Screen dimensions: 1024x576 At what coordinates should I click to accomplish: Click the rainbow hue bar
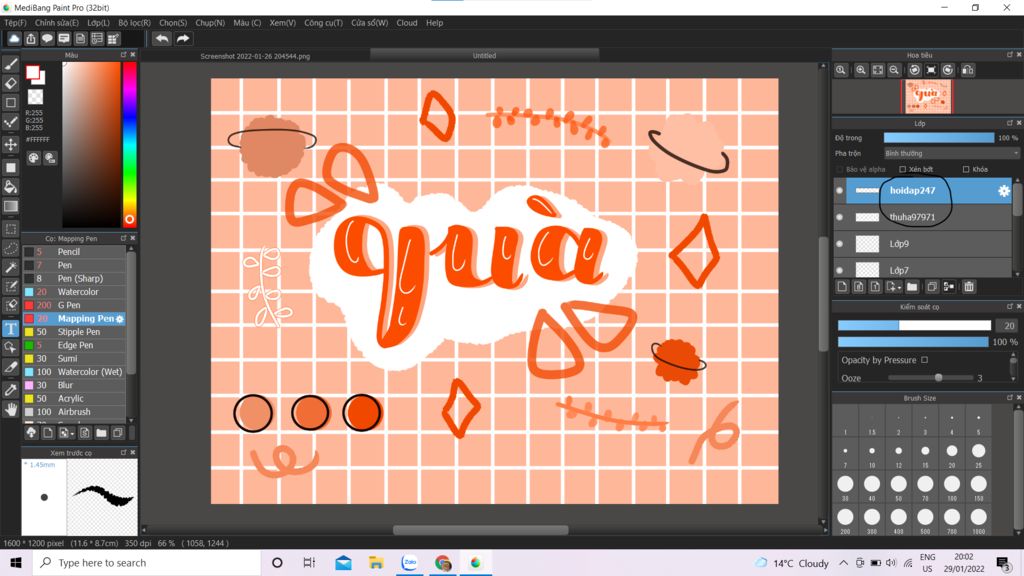129,144
